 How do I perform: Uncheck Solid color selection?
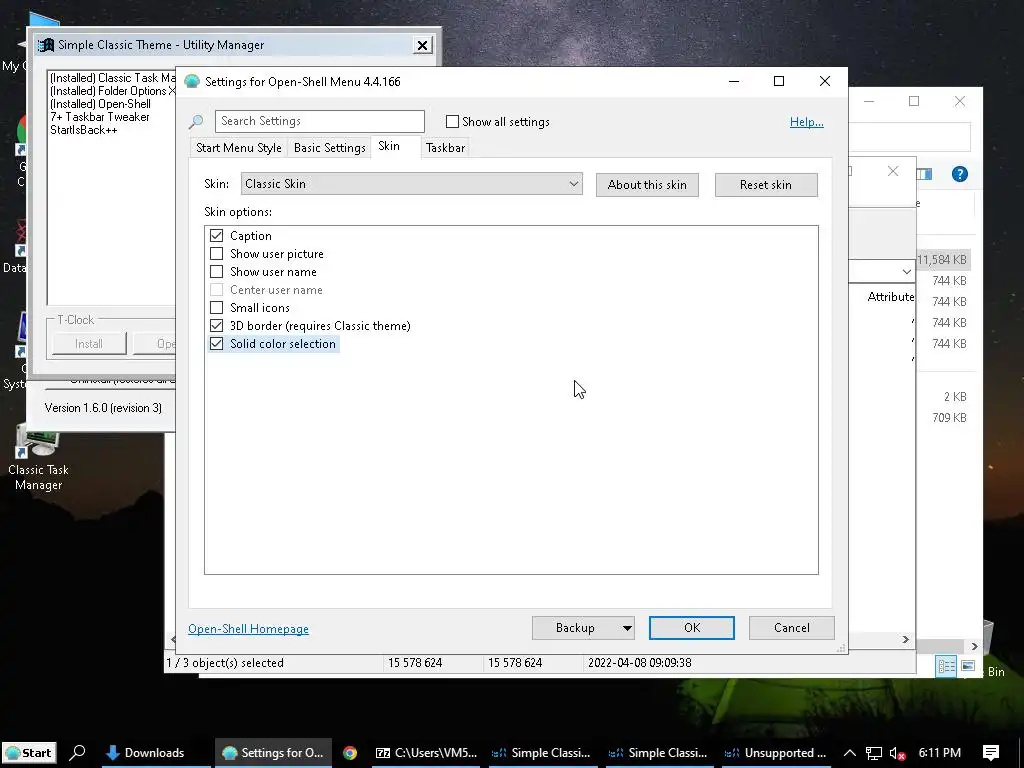[216, 344]
